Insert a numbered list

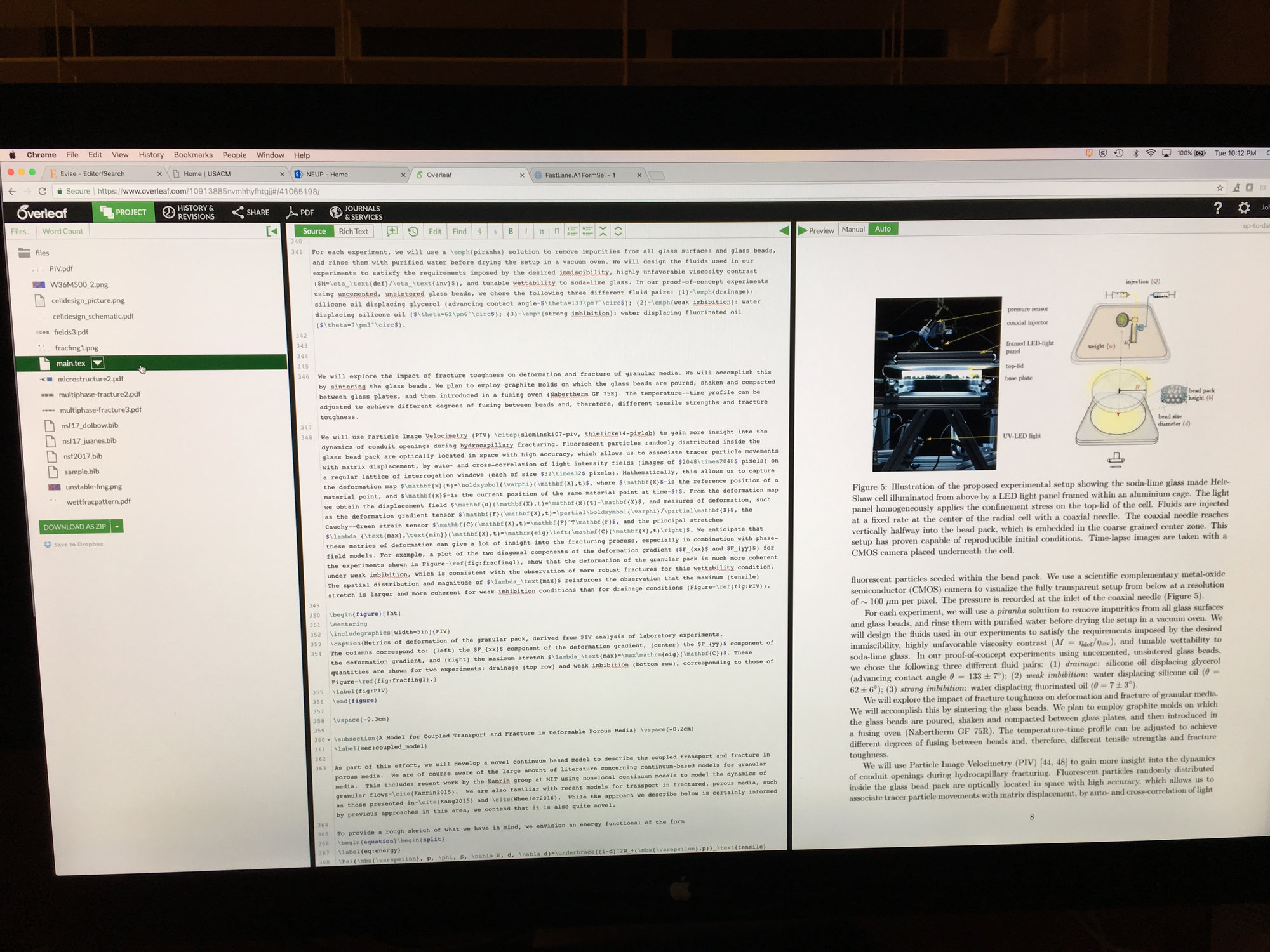click(572, 231)
